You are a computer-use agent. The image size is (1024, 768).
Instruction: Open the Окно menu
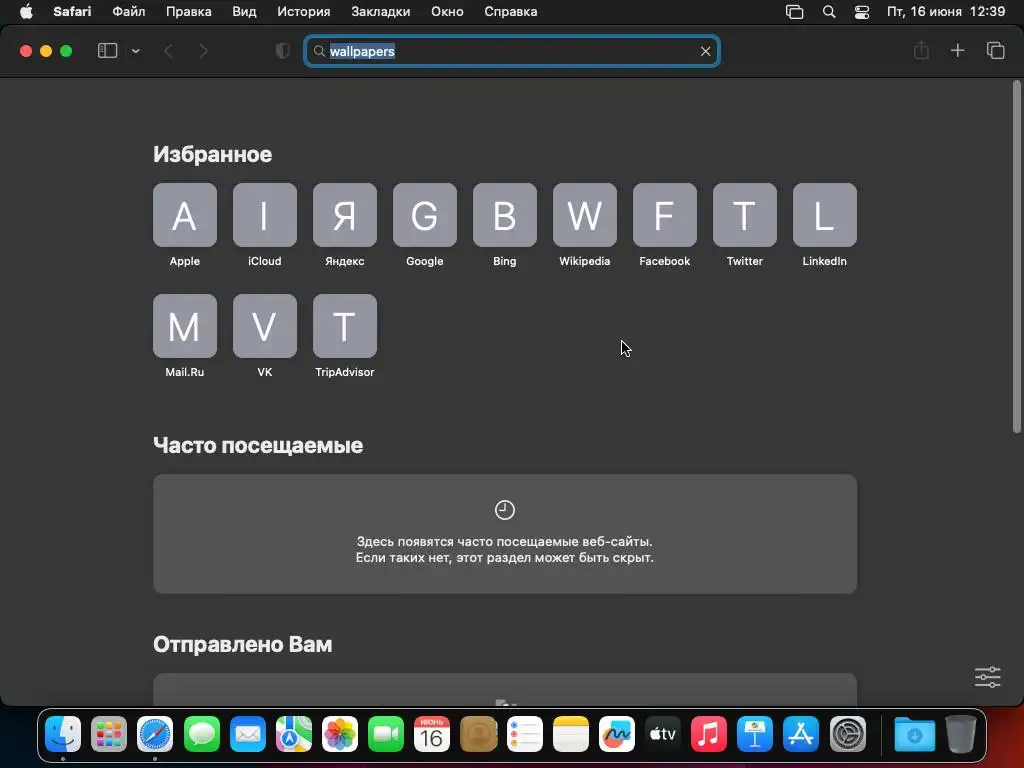point(447,12)
